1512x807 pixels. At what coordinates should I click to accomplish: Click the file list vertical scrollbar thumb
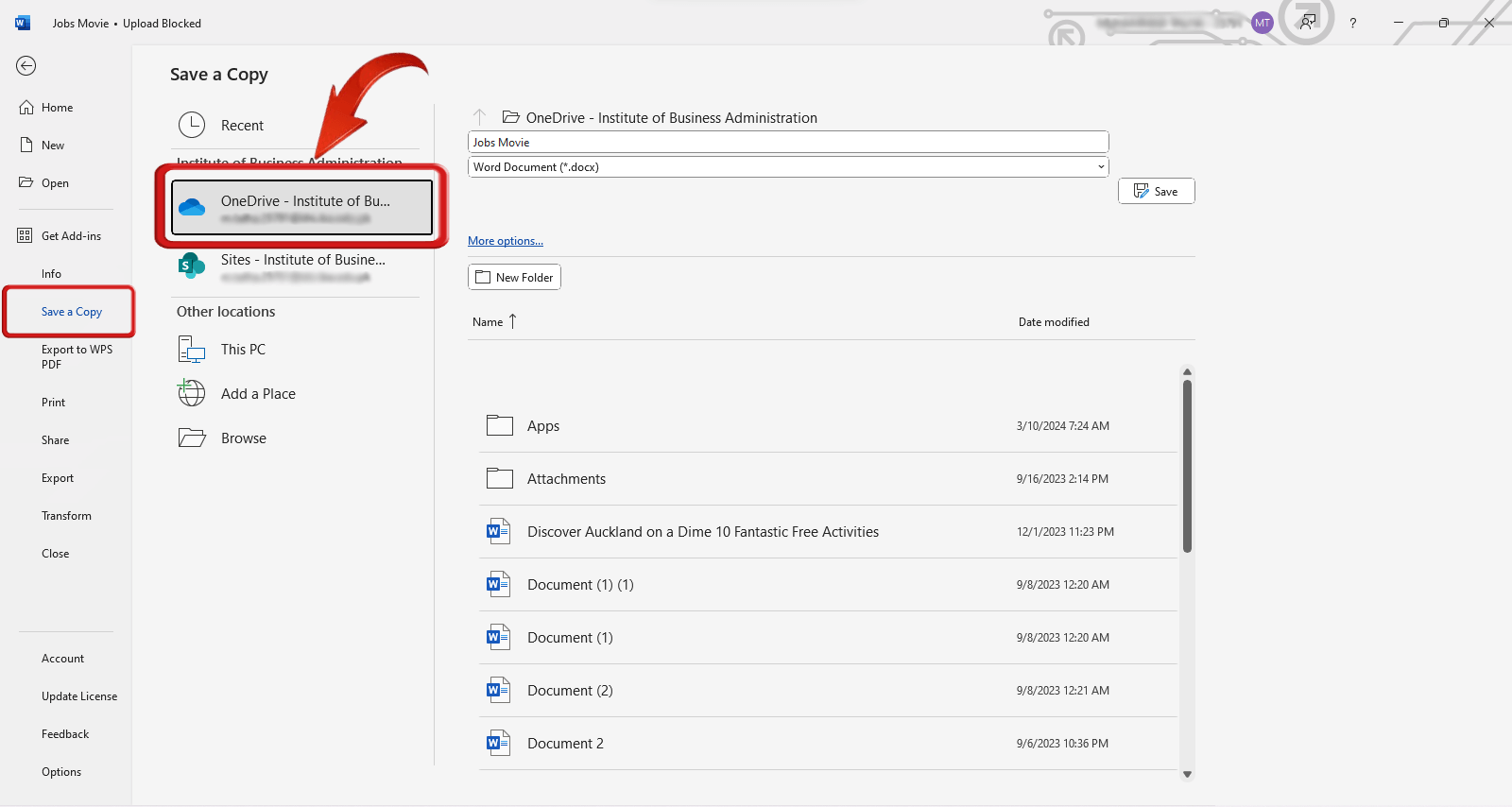(1187, 466)
